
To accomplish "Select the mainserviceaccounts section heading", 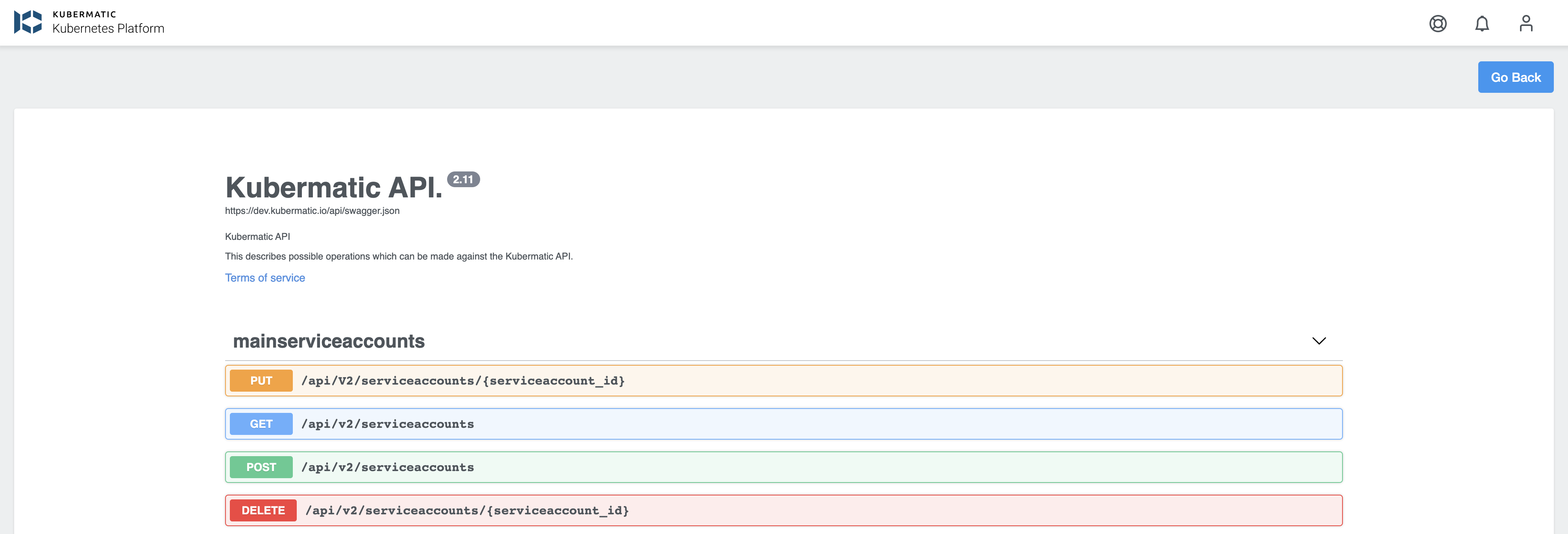I will click(329, 341).
